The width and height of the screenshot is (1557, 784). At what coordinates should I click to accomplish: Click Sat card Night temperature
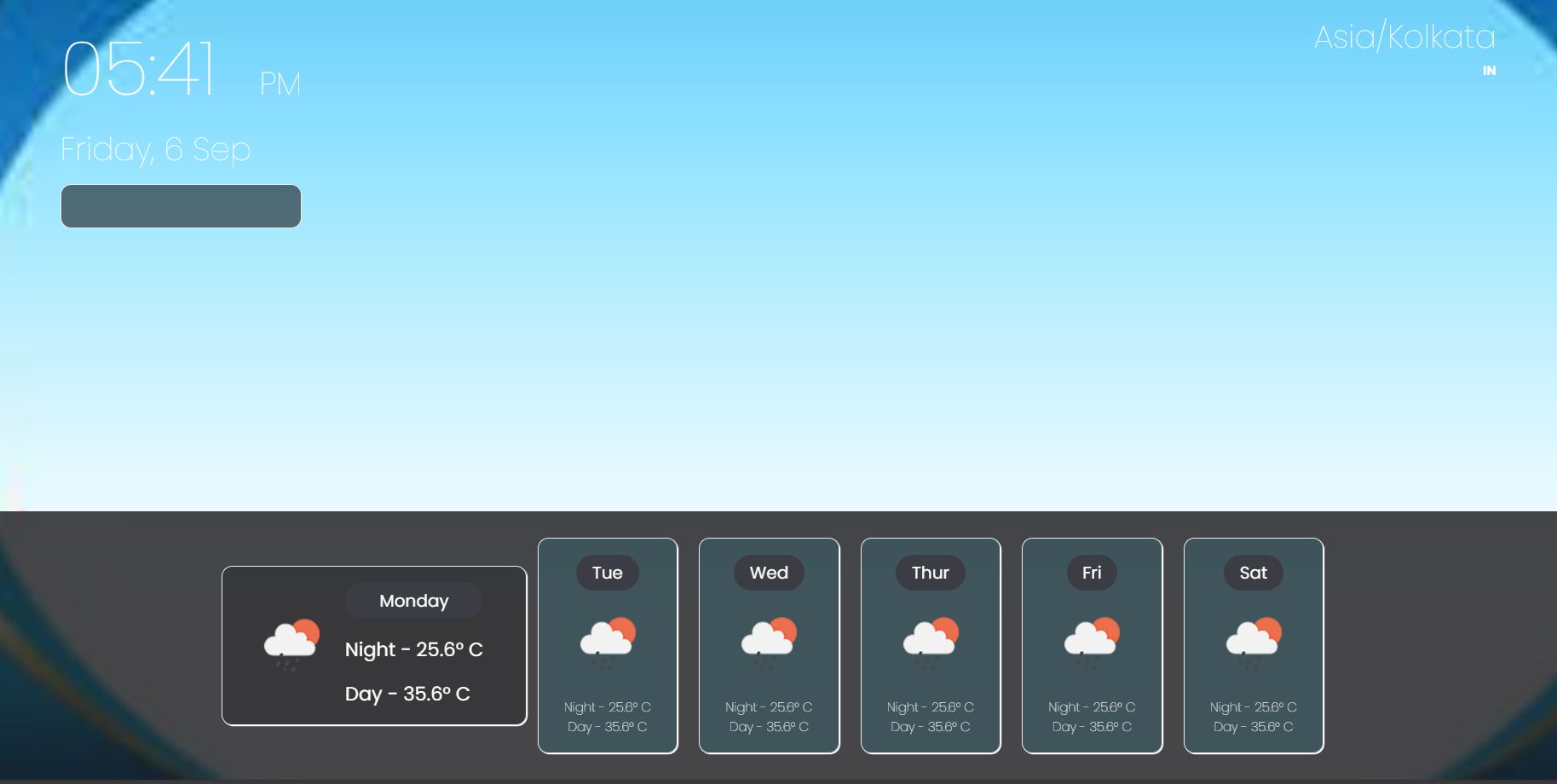[1254, 707]
